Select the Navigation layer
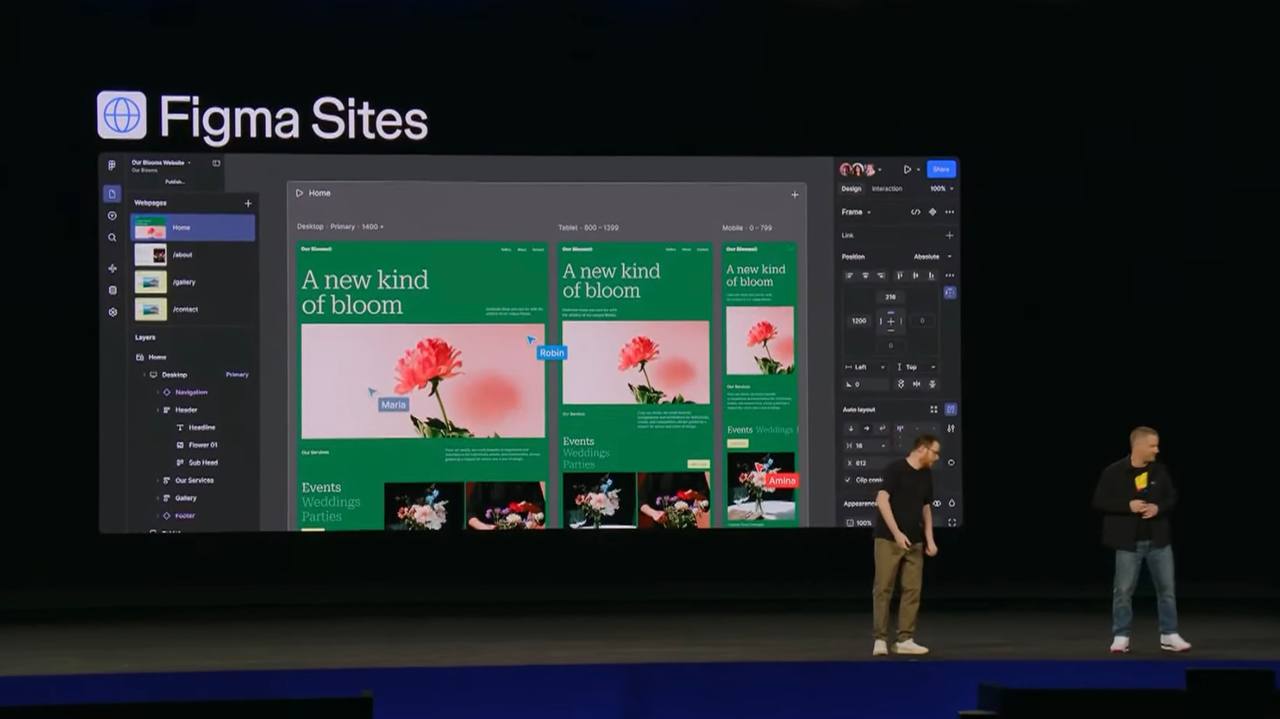 click(x=191, y=392)
